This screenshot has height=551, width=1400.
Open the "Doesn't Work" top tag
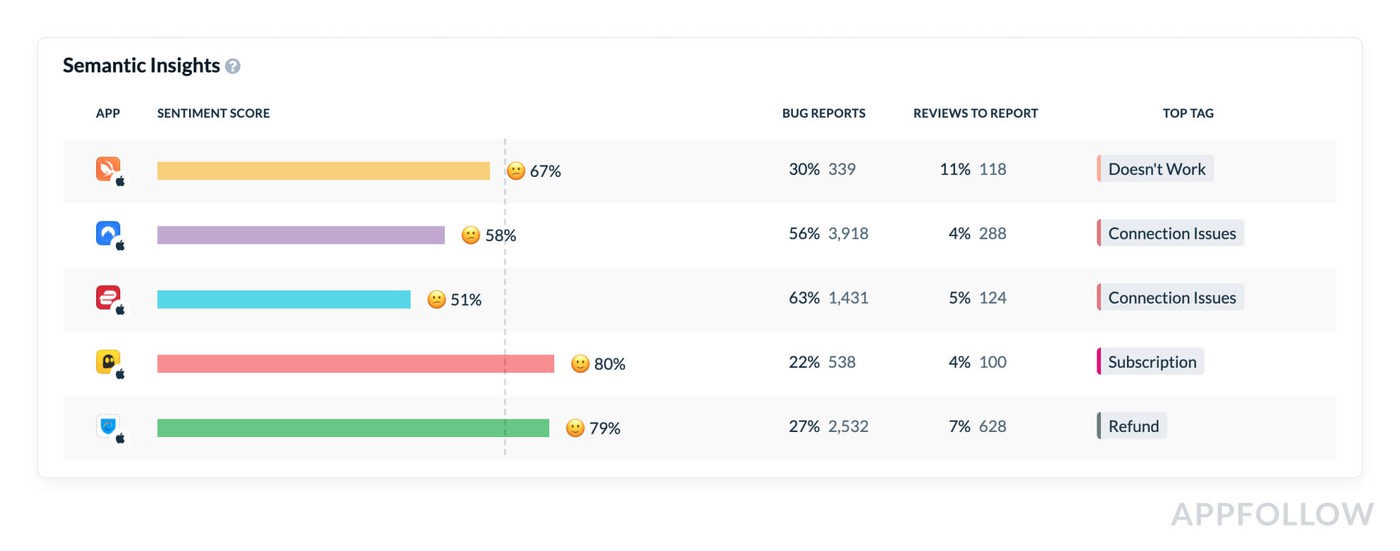click(x=1156, y=169)
